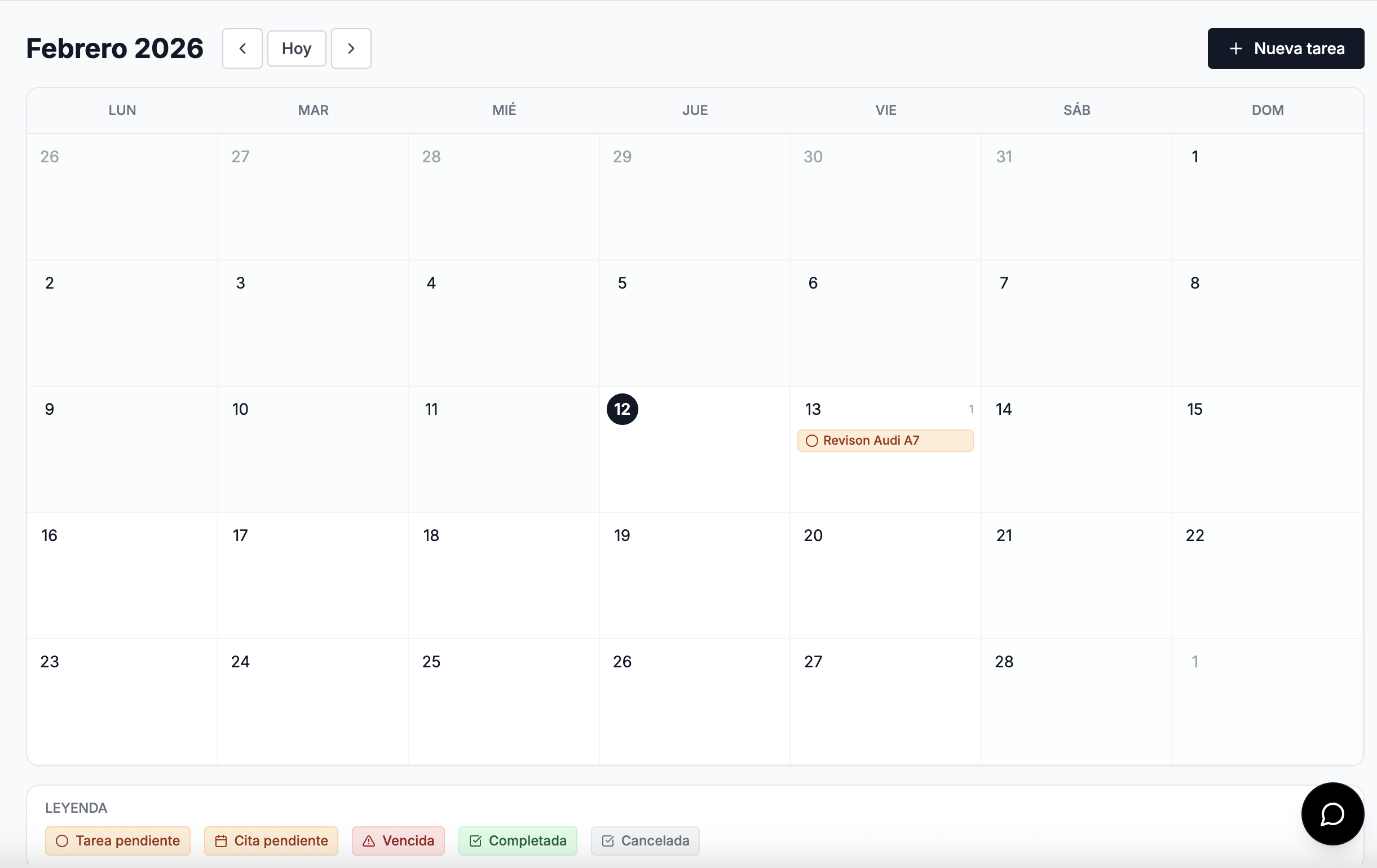Select day 16 in the calendar

pos(122,576)
